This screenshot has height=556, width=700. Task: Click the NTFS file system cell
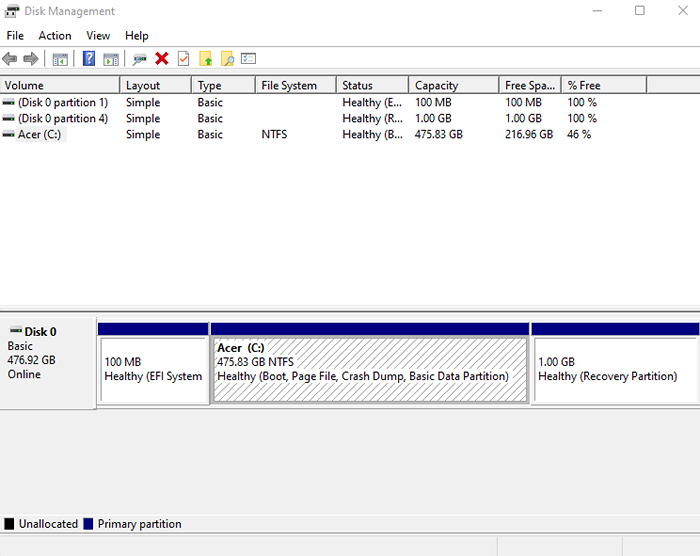tap(274, 134)
